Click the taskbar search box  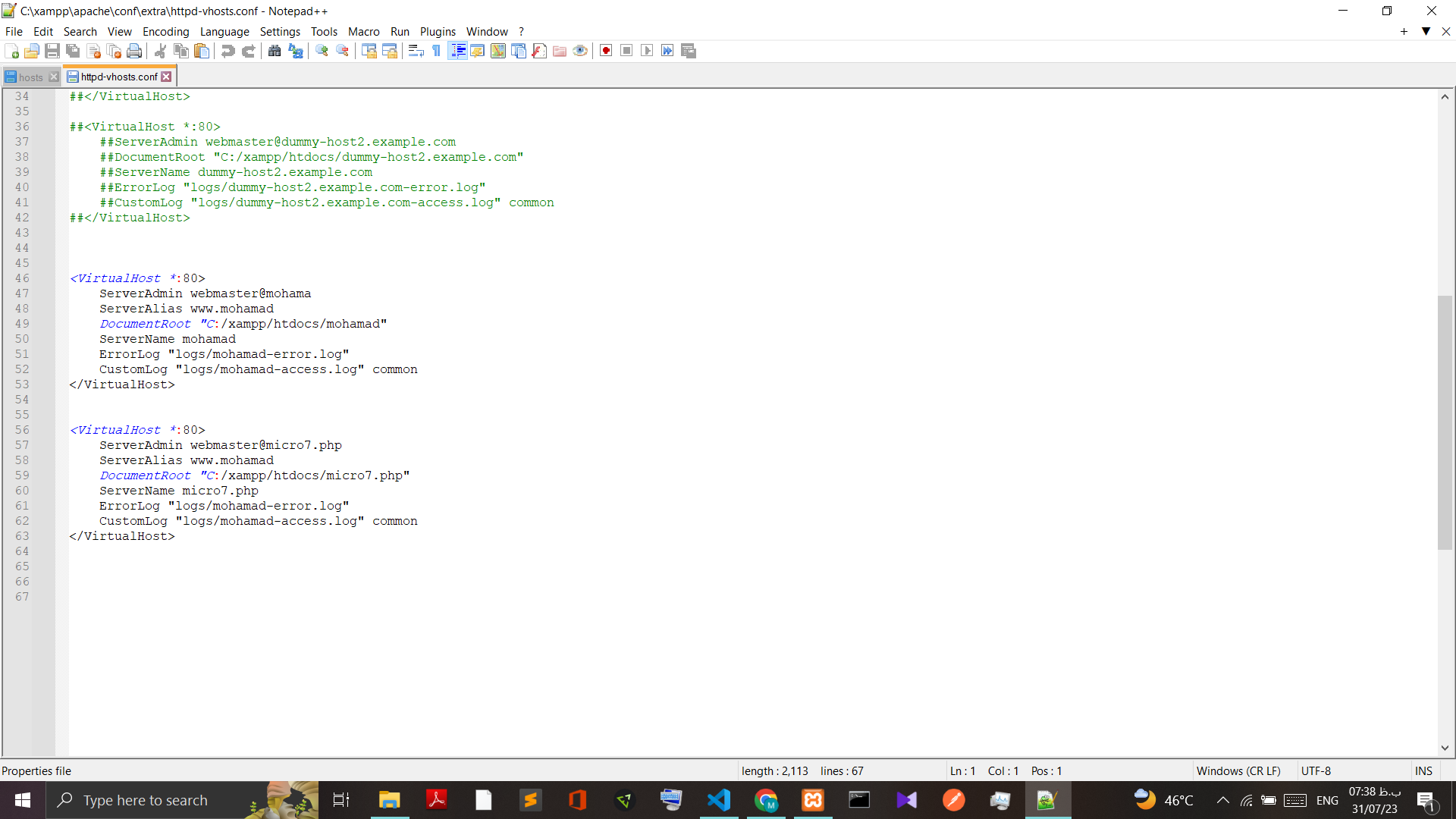click(182, 800)
